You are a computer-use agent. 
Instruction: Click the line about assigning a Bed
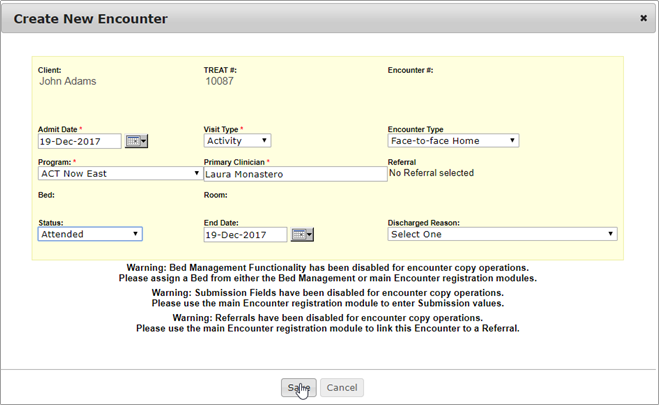tap(328, 278)
